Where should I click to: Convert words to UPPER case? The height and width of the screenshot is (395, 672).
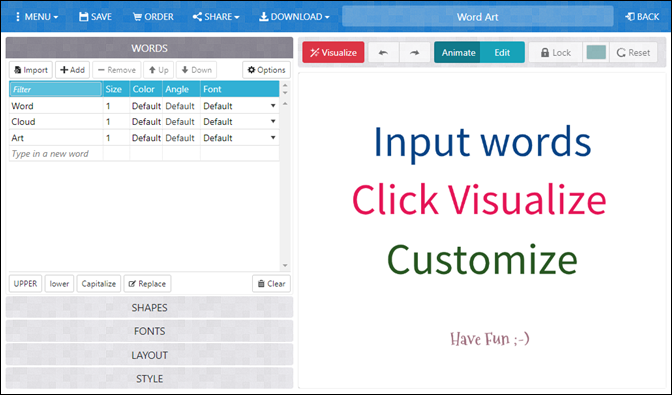pyautogui.click(x=25, y=284)
